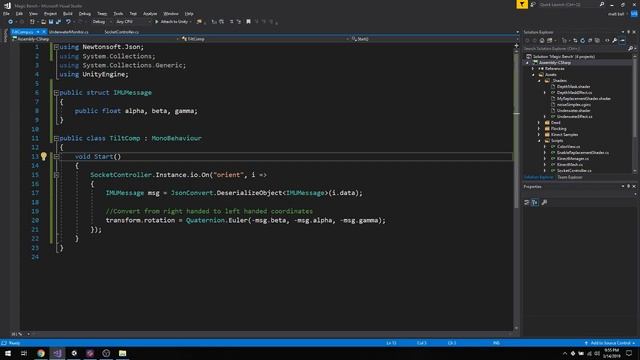The image size is (640, 360).
Task: Click the Navigate Backward toolbar icon
Action: tap(11, 22)
